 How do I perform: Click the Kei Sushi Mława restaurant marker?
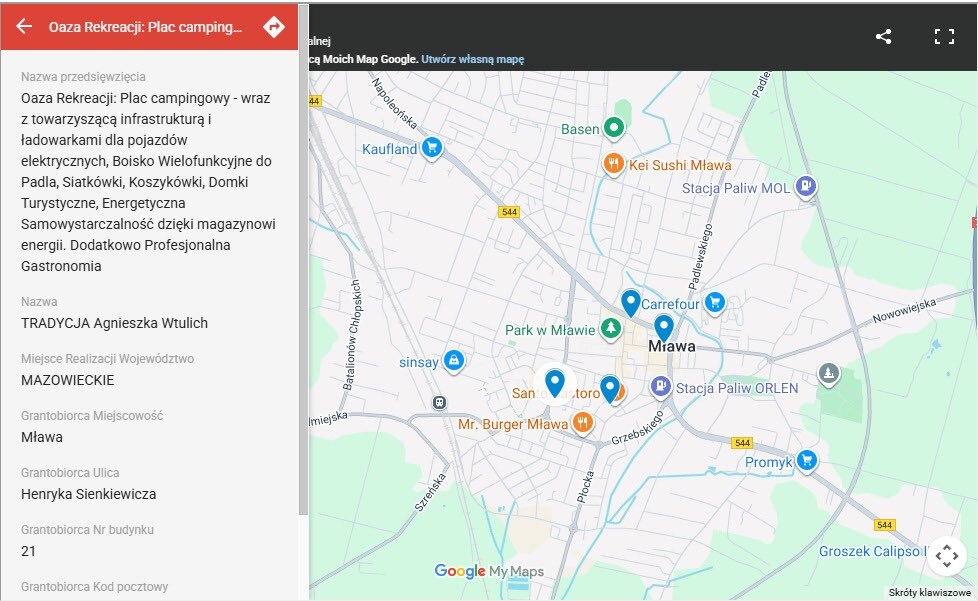[x=614, y=163]
